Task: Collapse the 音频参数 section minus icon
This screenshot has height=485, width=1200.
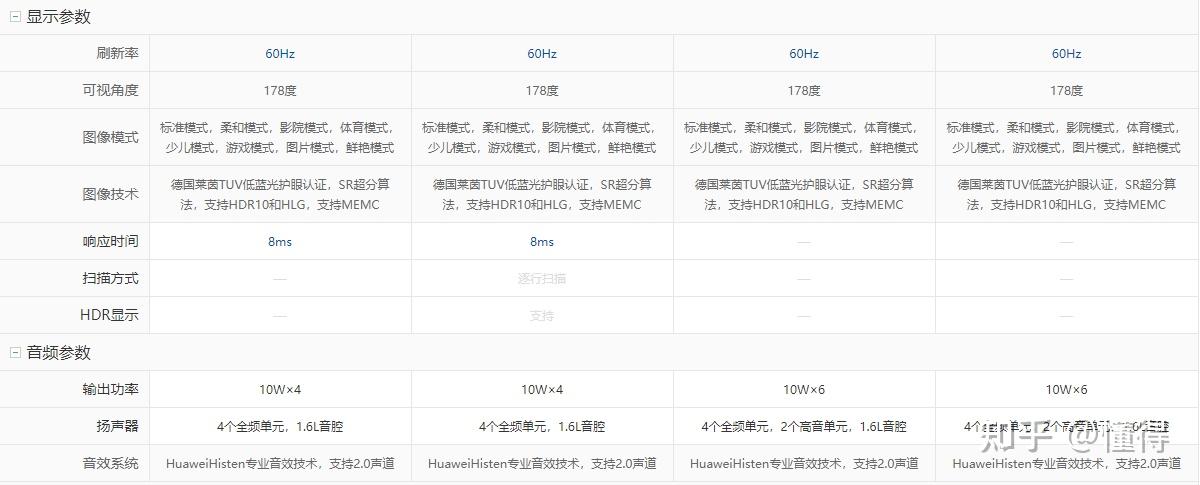Action: coord(15,353)
